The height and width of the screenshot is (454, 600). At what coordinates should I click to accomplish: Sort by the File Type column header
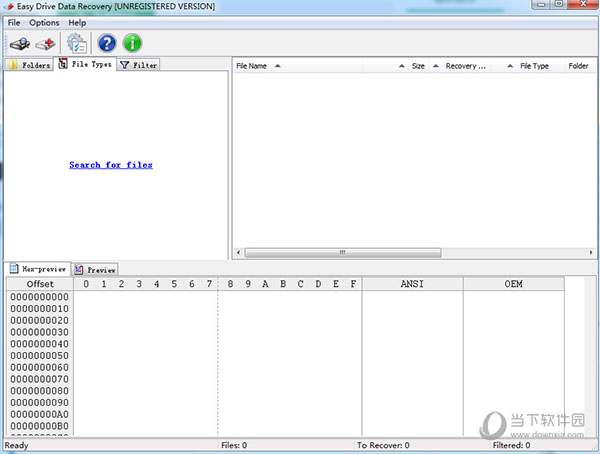click(528, 66)
